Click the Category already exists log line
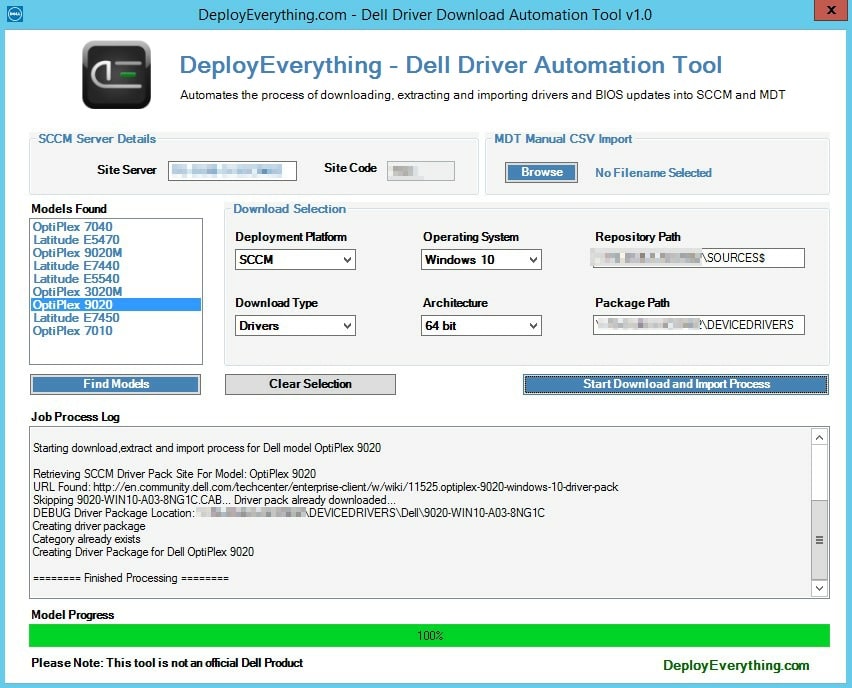Viewport: 852px width, 688px height. click(86, 539)
